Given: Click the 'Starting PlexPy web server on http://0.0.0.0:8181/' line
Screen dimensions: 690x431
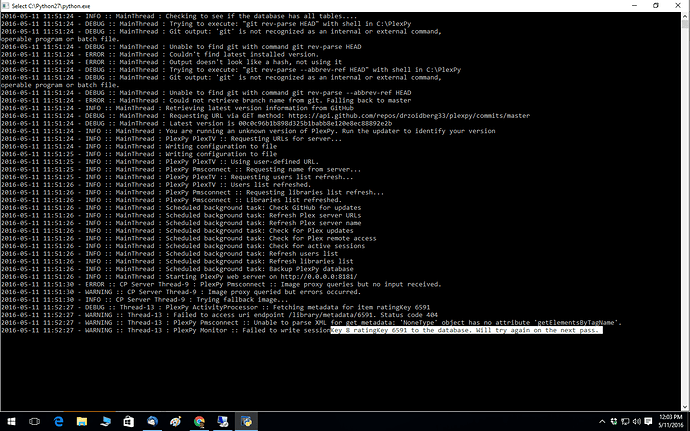Looking at the screenshot, I should [179, 277].
